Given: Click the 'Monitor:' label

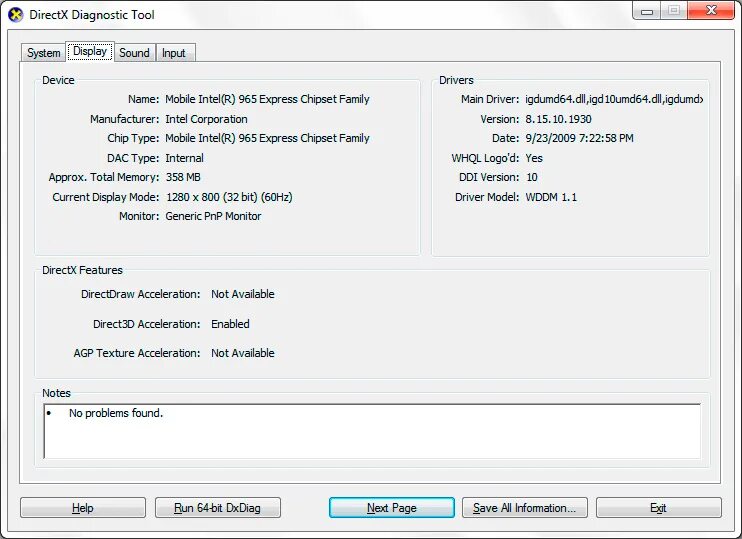Looking at the screenshot, I should tap(139, 216).
